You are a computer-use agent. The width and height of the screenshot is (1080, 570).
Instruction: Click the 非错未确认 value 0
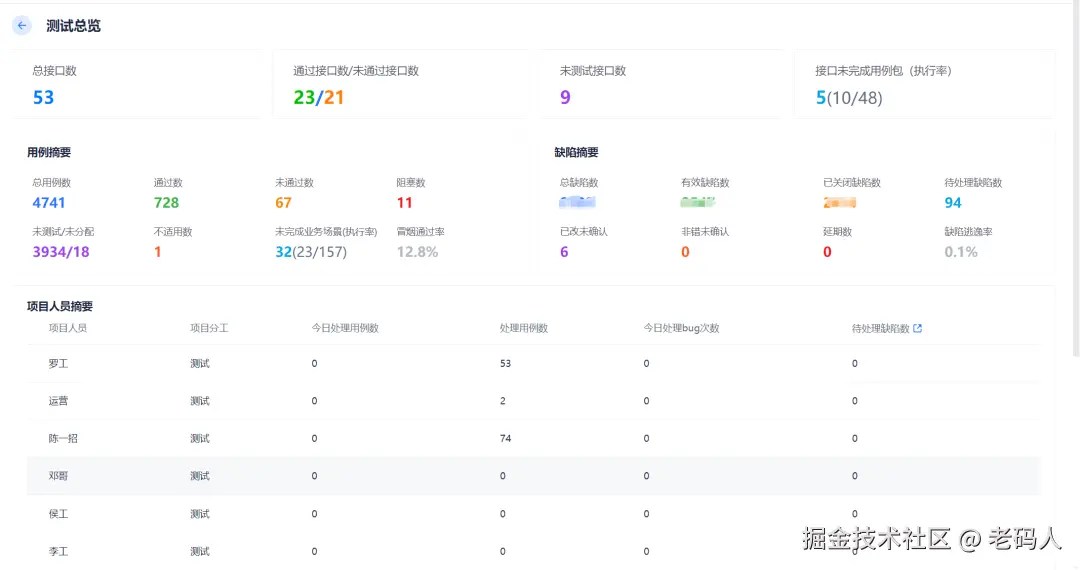point(685,252)
